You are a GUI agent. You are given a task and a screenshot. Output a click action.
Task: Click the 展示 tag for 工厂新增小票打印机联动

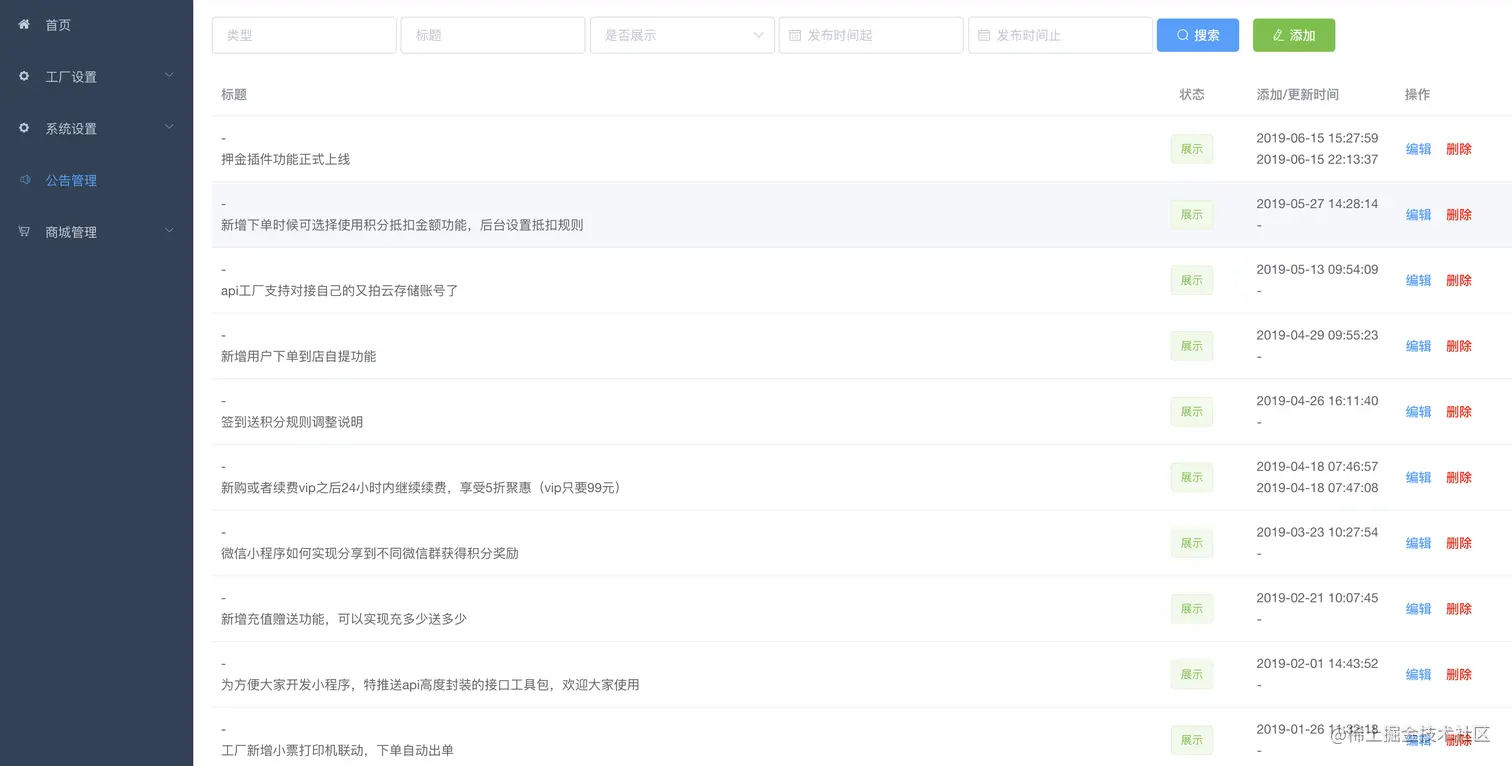(1192, 740)
